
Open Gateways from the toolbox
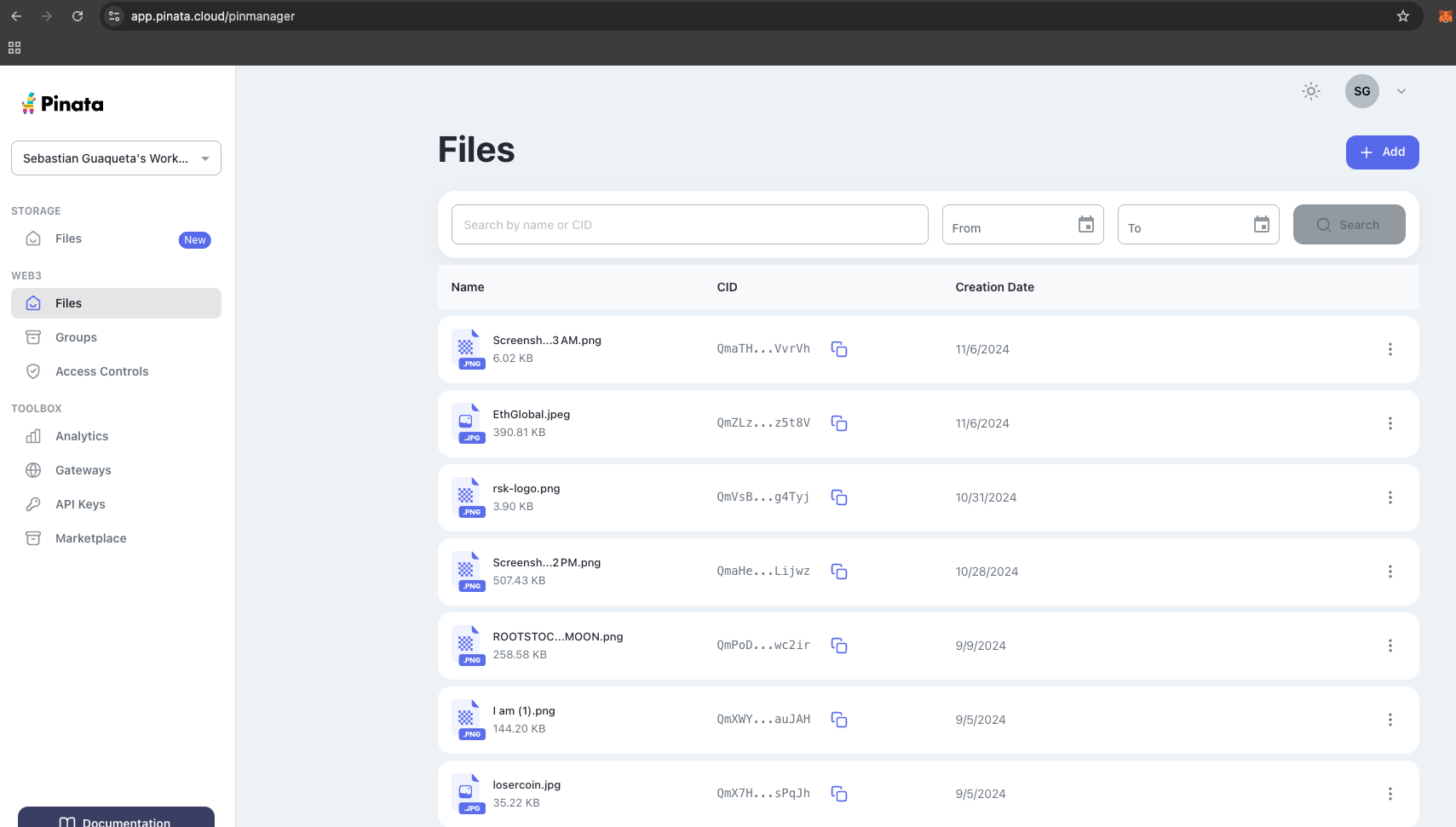pyautogui.click(x=83, y=470)
